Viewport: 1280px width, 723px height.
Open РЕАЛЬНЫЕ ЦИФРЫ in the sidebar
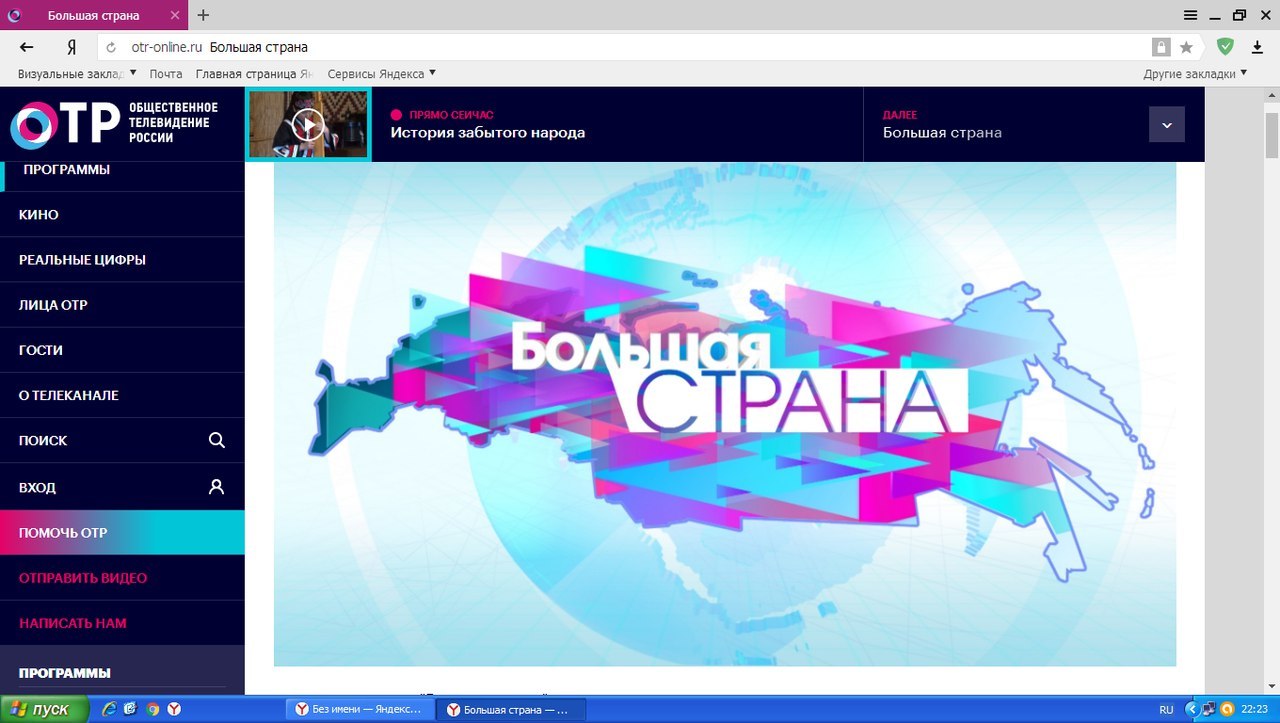[x=122, y=260]
